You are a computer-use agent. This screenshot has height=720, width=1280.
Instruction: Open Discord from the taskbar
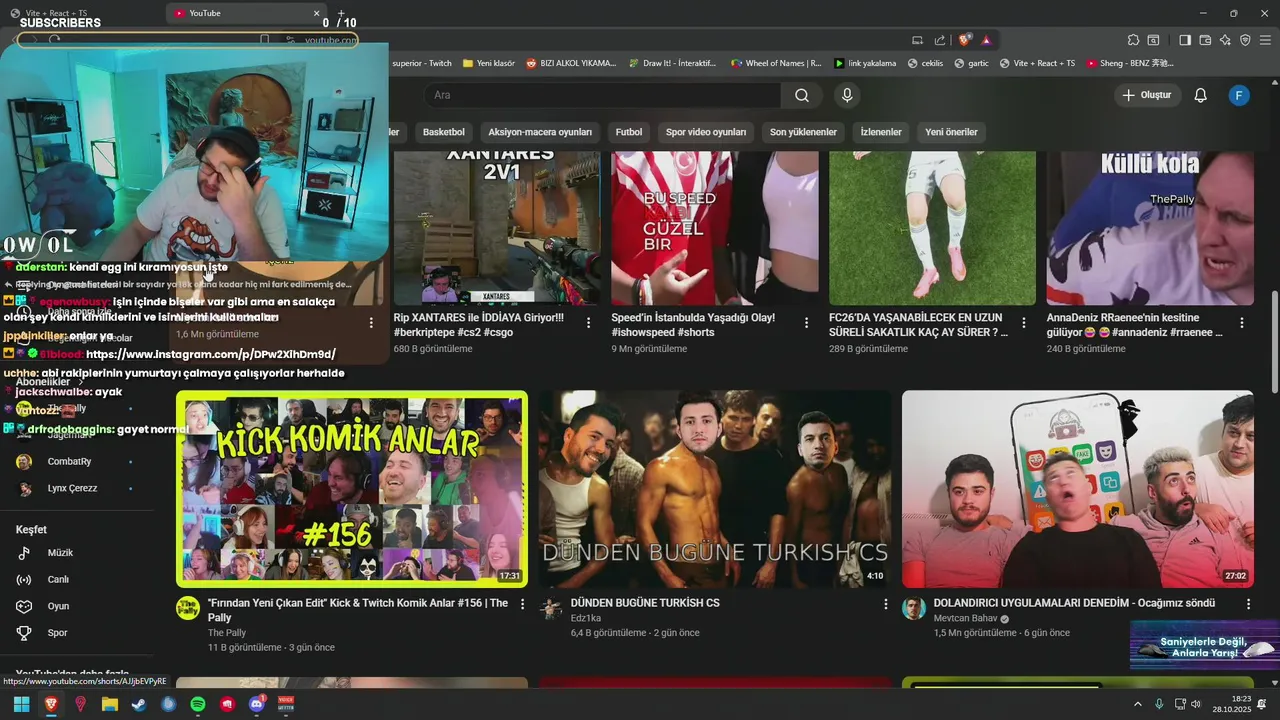pyautogui.click(x=257, y=704)
